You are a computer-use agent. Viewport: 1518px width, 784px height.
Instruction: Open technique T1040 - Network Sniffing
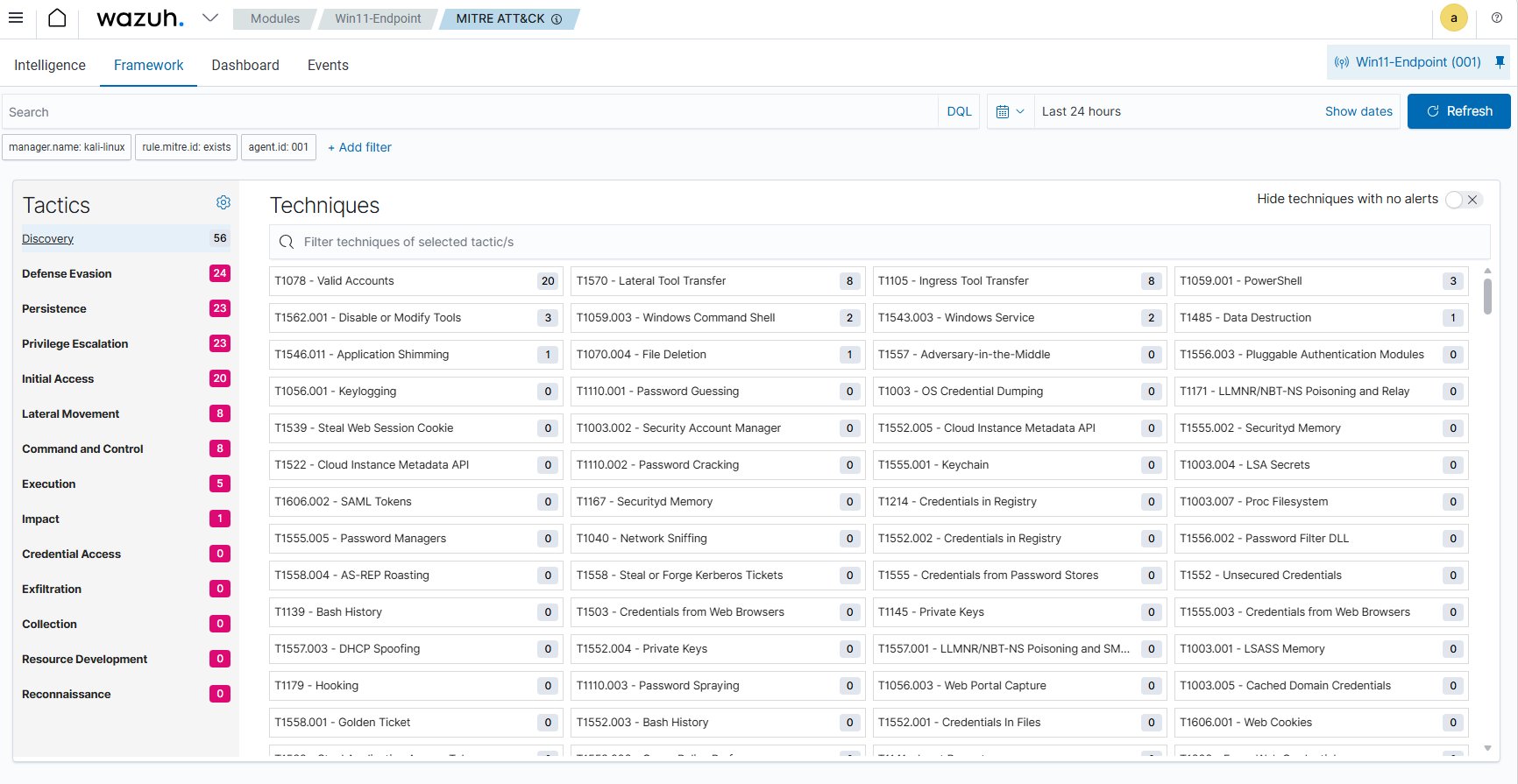[718, 539]
